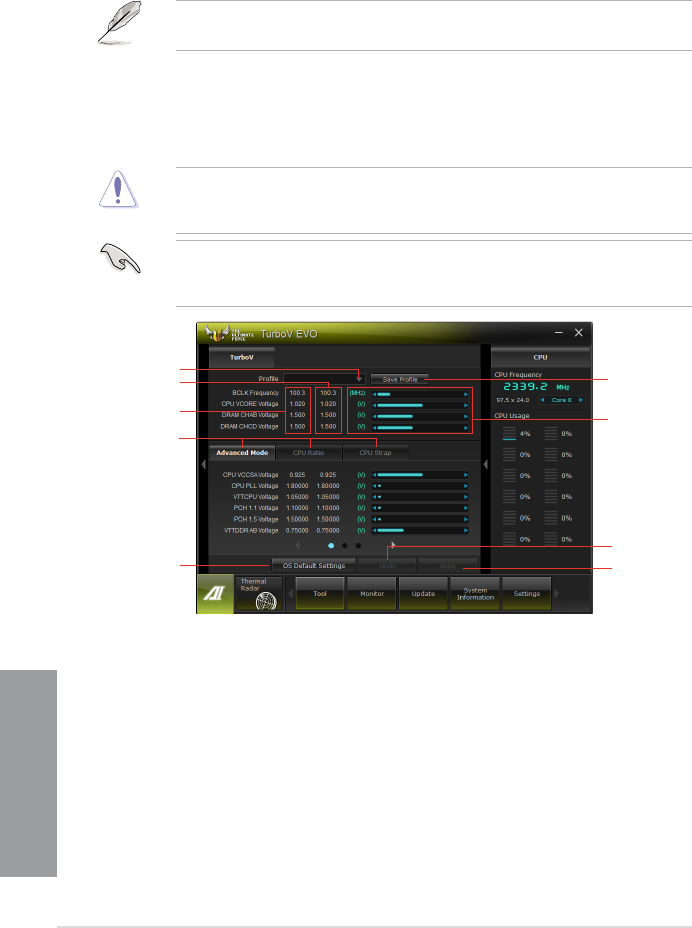The image size is (692, 928).
Task: Click the Apply button
Action: point(448,566)
